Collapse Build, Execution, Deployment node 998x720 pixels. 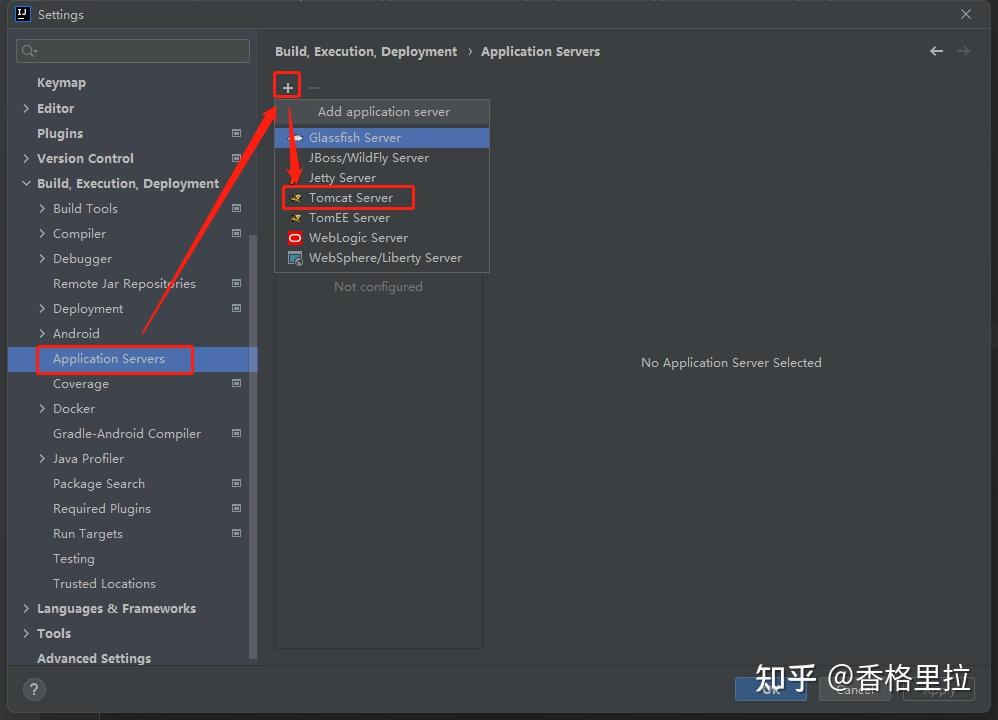coord(26,183)
